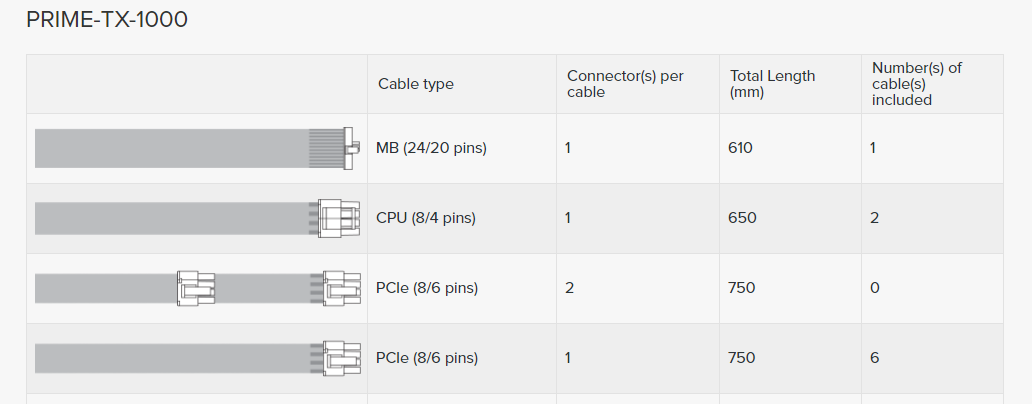The height and width of the screenshot is (404, 1032).
Task: Select the "CPU (8/4 pins)" cable type cell
Action: coord(426,218)
